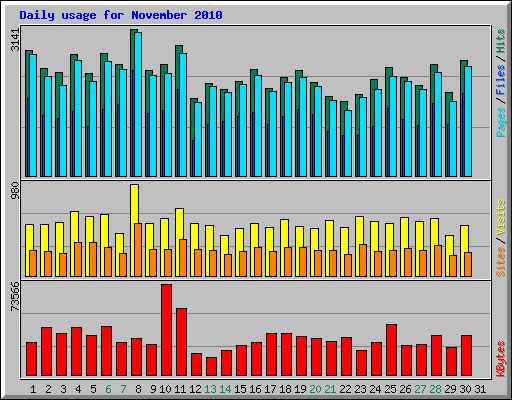This screenshot has height=400, width=512.
Task: Click the green weekend day 7 label
Action: 123,389
